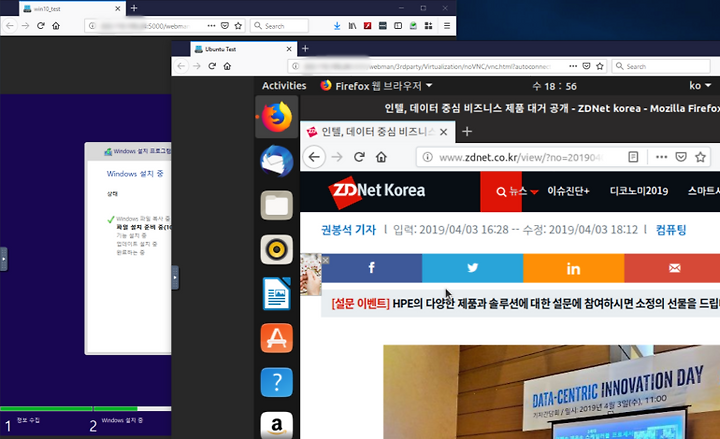Image resolution: width=720 pixels, height=439 pixels.
Task: Open the author link 권봉석 기자
Action: tap(348, 230)
